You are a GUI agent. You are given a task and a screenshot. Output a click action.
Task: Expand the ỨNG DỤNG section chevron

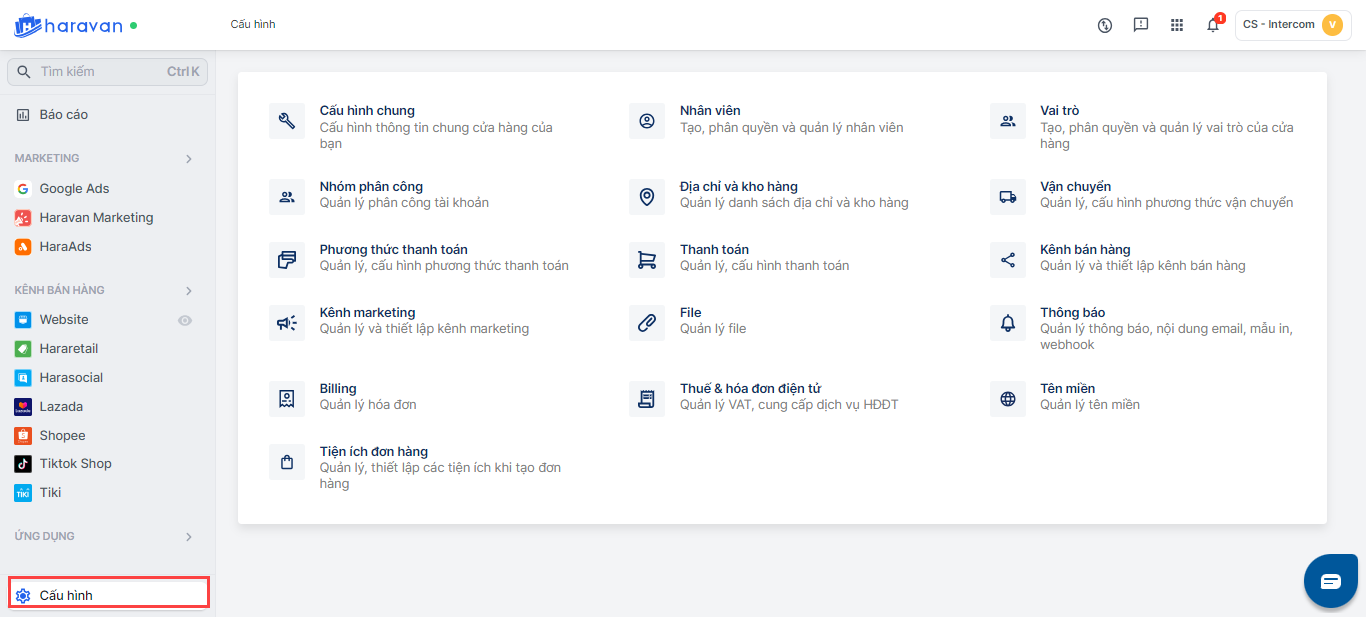tap(189, 537)
